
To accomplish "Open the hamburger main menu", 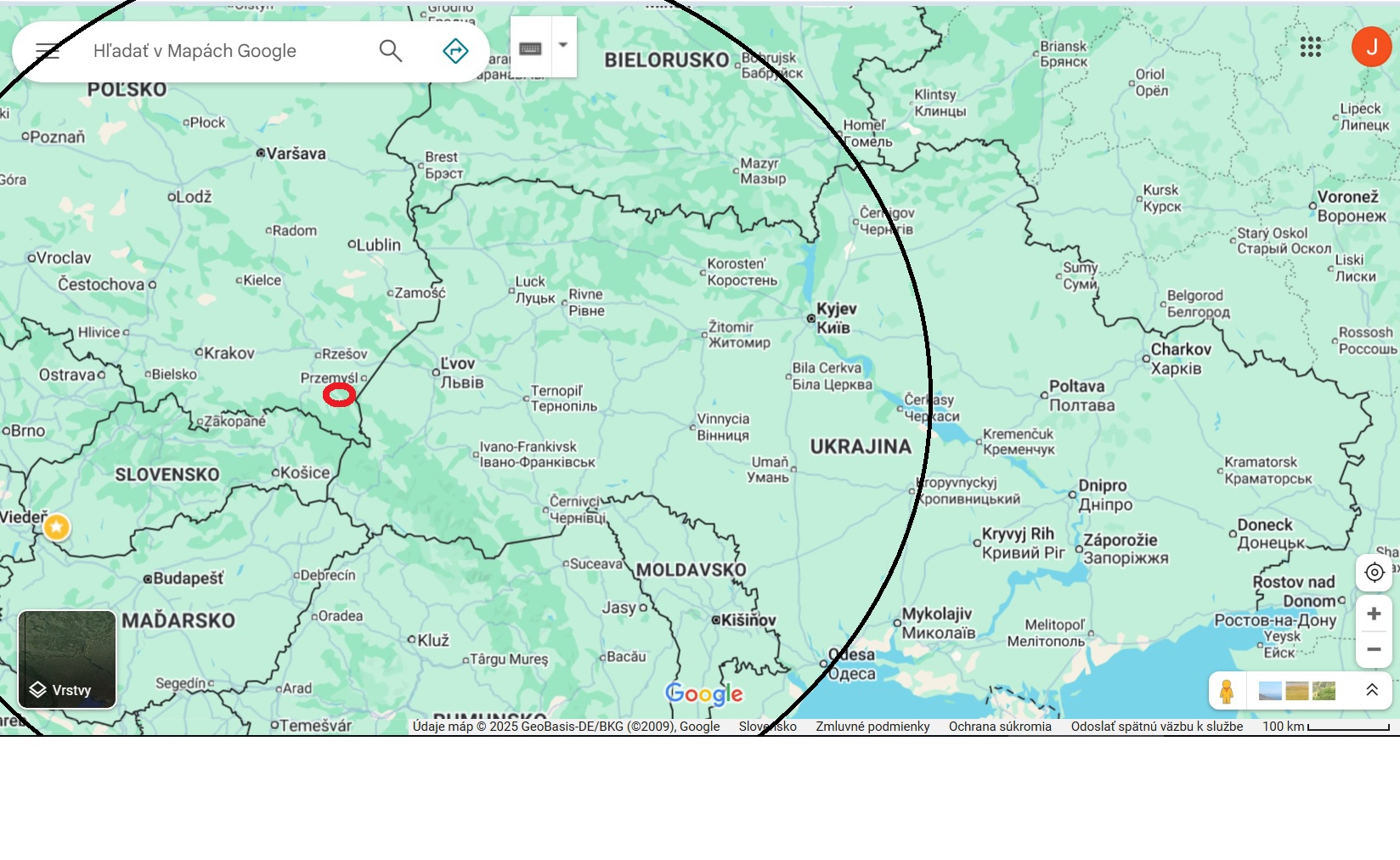I will click(x=48, y=51).
